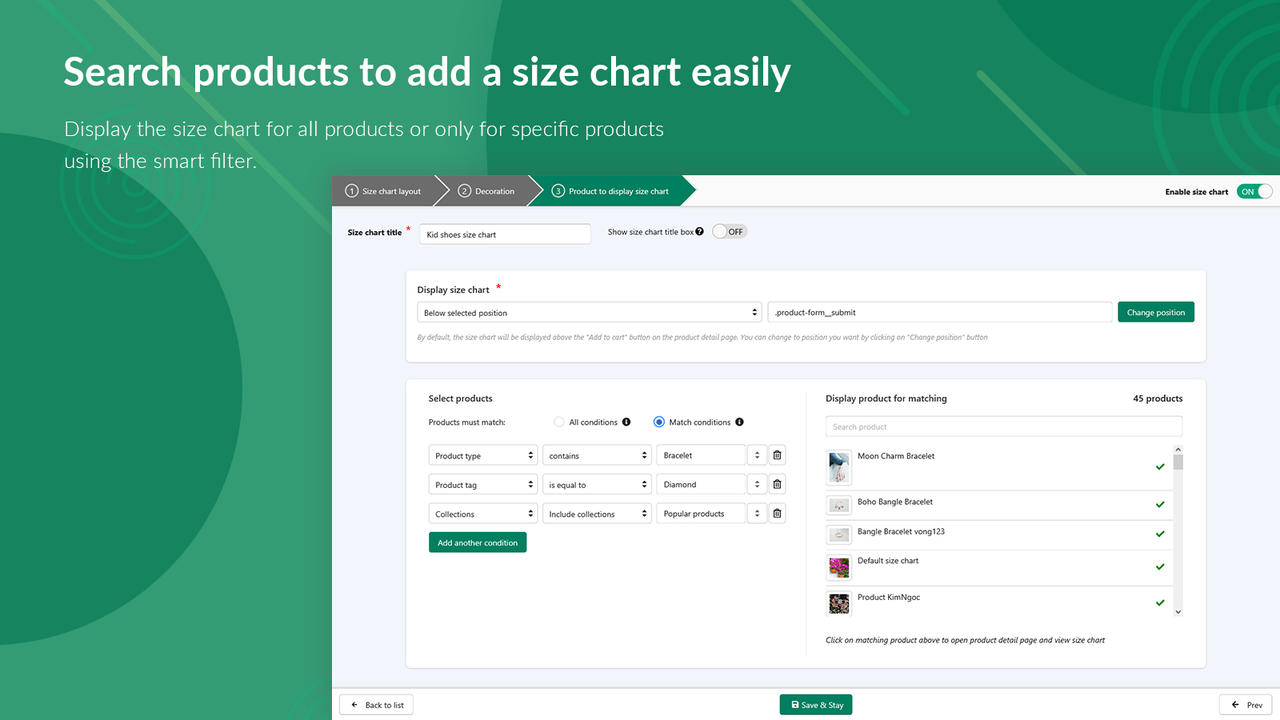Click the Search product field
The height and width of the screenshot is (720, 1280).
(x=1004, y=426)
